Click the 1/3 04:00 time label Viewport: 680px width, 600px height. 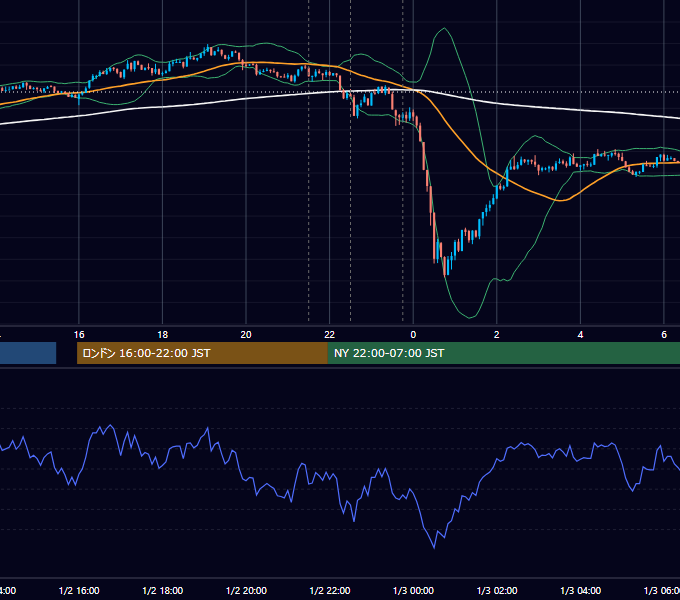point(581,590)
